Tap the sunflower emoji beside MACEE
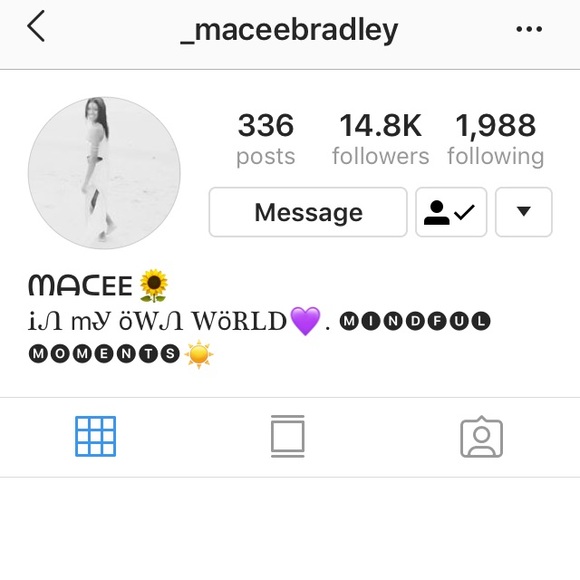Image resolution: width=580 pixels, height=580 pixels. point(154,286)
